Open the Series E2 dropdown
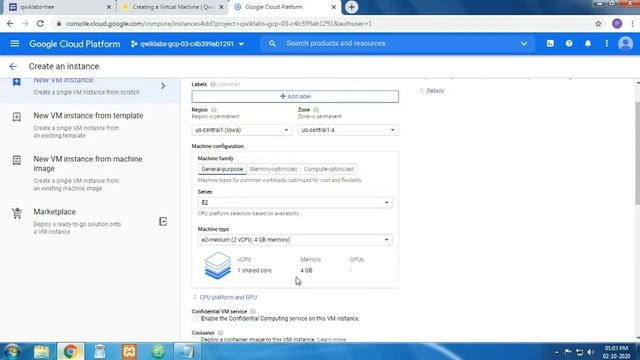640x360 pixels. coord(295,202)
